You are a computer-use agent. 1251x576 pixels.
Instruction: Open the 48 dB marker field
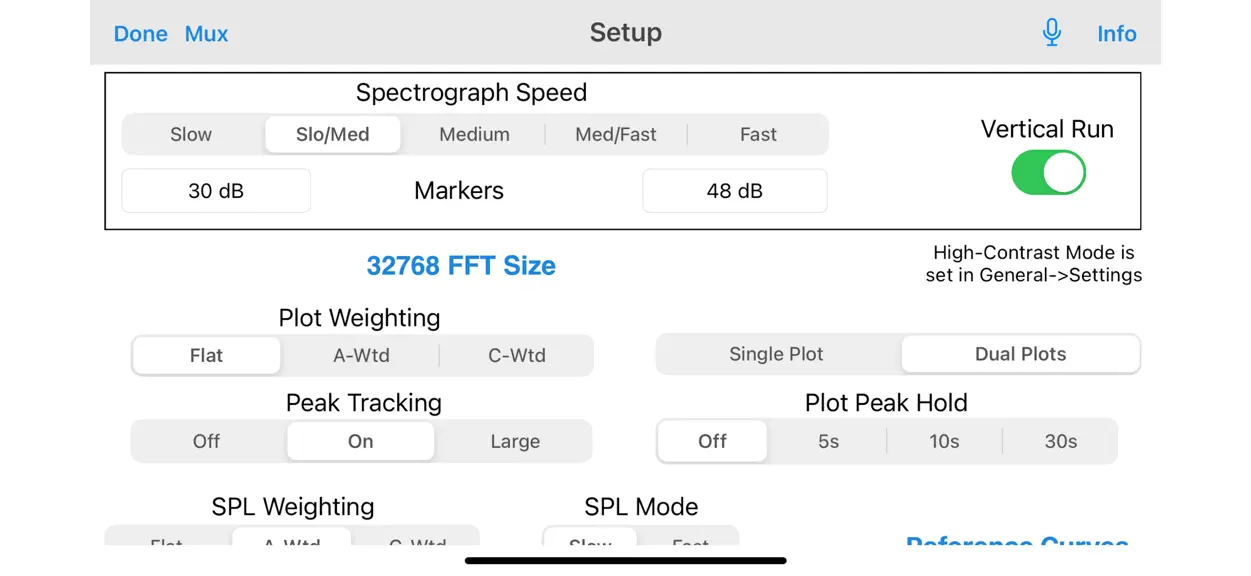point(735,191)
